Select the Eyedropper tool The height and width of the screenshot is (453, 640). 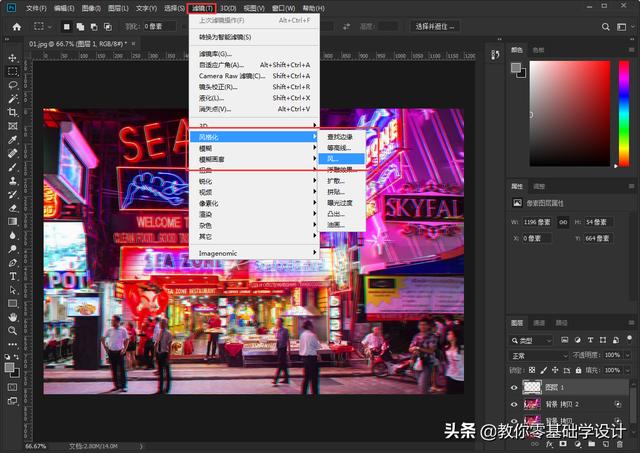pos(13,140)
